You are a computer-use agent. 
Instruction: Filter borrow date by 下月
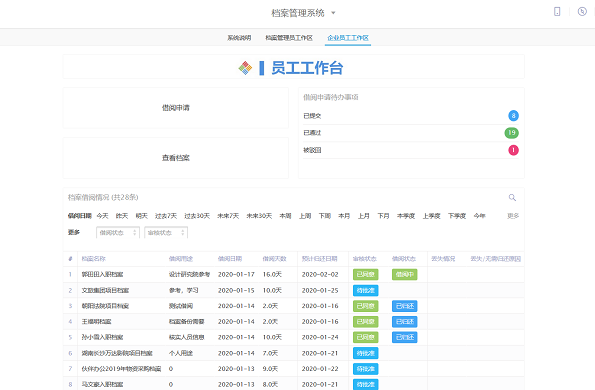tap(384, 216)
